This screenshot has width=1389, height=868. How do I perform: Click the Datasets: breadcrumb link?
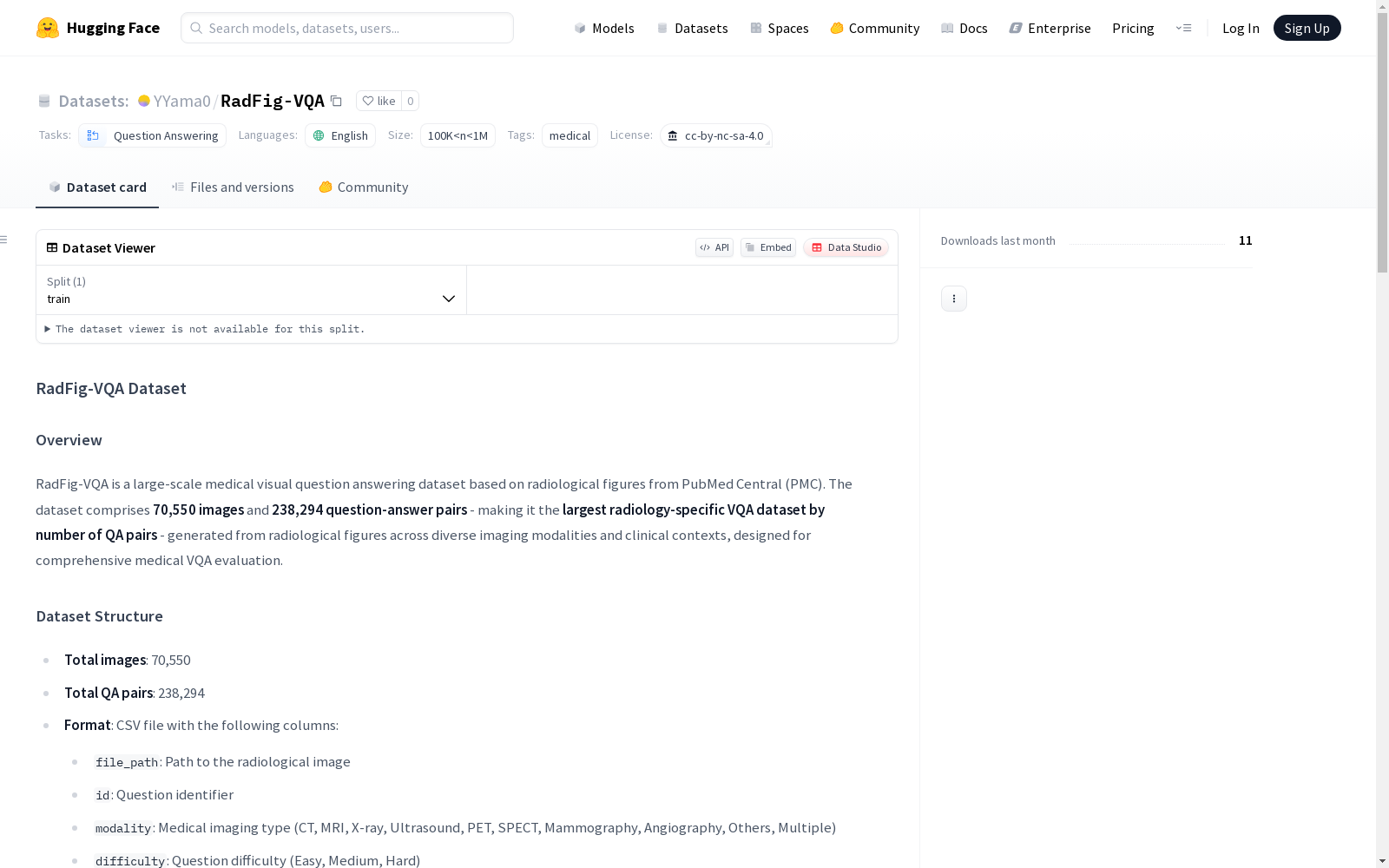coord(93,101)
